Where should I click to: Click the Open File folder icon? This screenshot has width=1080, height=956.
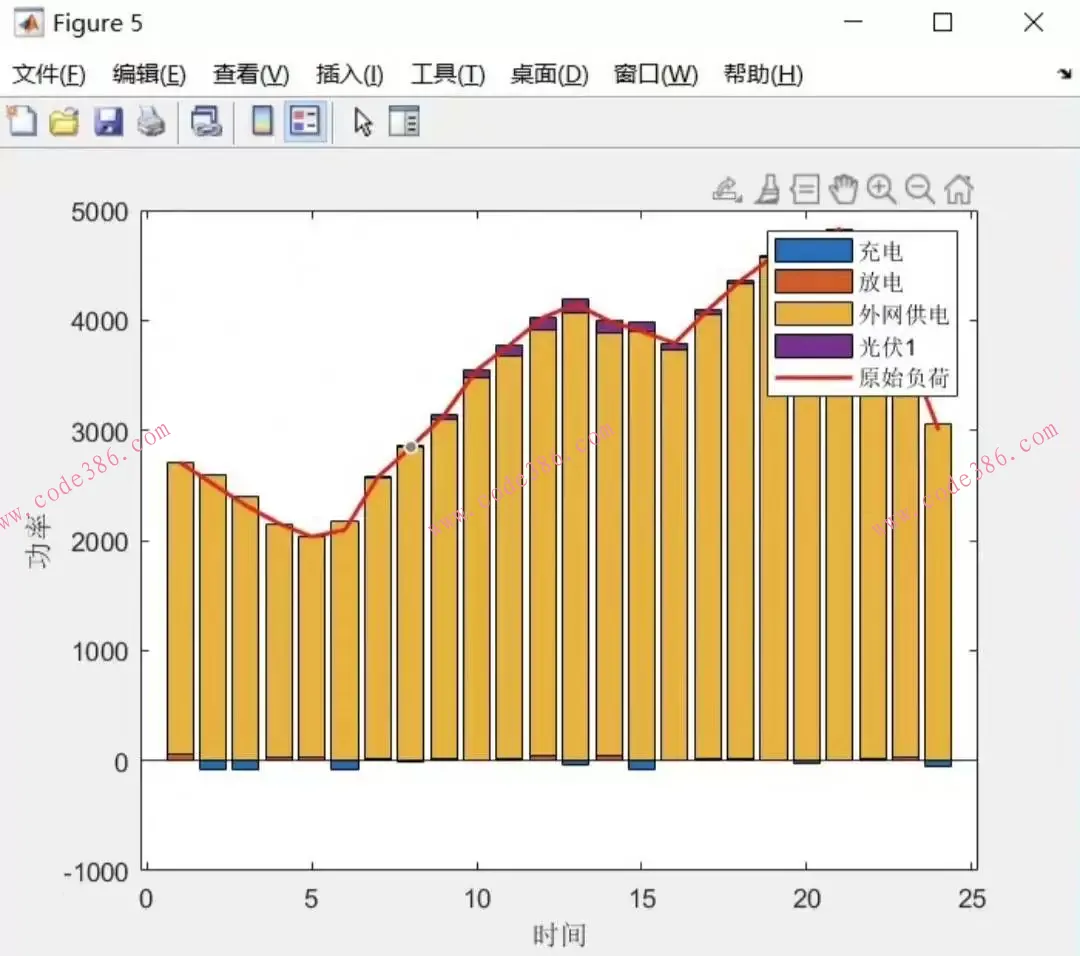pyautogui.click(x=64, y=122)
